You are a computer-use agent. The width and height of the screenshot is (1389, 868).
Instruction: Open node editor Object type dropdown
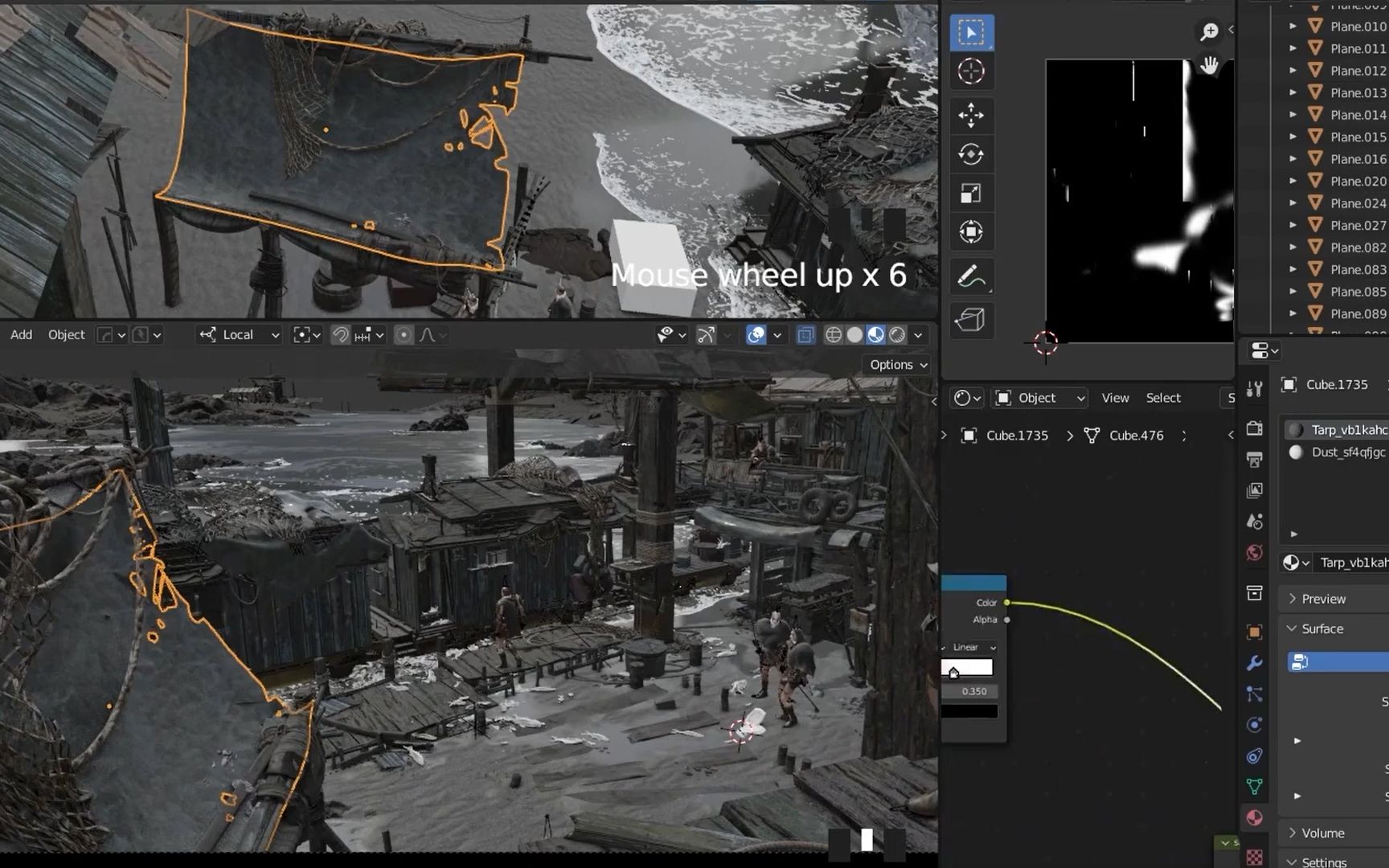coord(1040,398)
